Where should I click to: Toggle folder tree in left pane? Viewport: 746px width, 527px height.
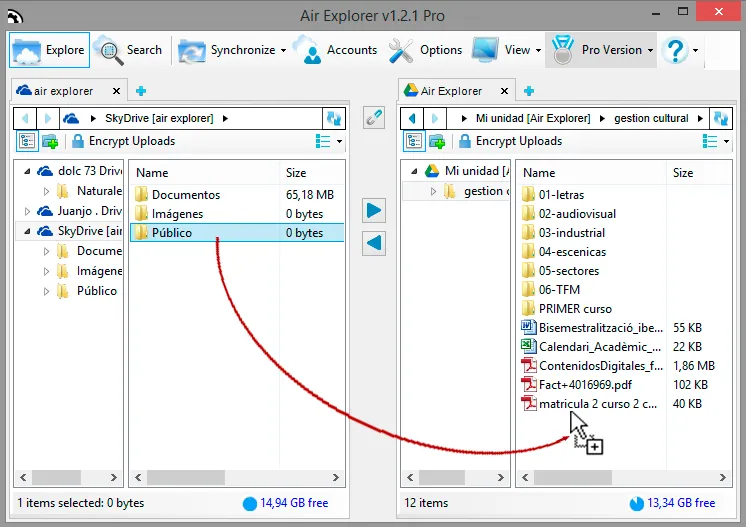(27, 141)
